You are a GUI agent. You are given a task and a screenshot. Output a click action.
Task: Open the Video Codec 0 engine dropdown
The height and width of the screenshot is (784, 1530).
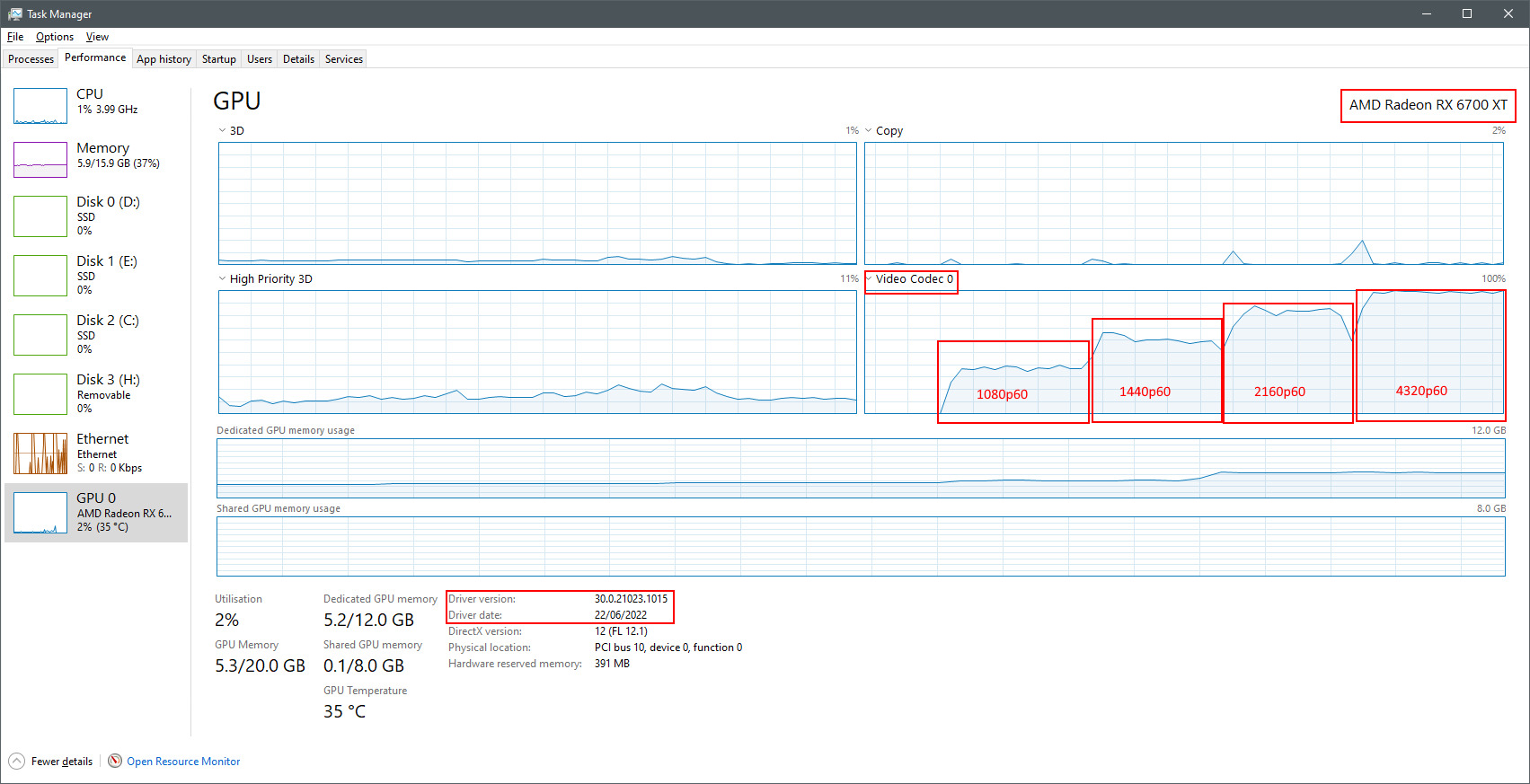869,279
